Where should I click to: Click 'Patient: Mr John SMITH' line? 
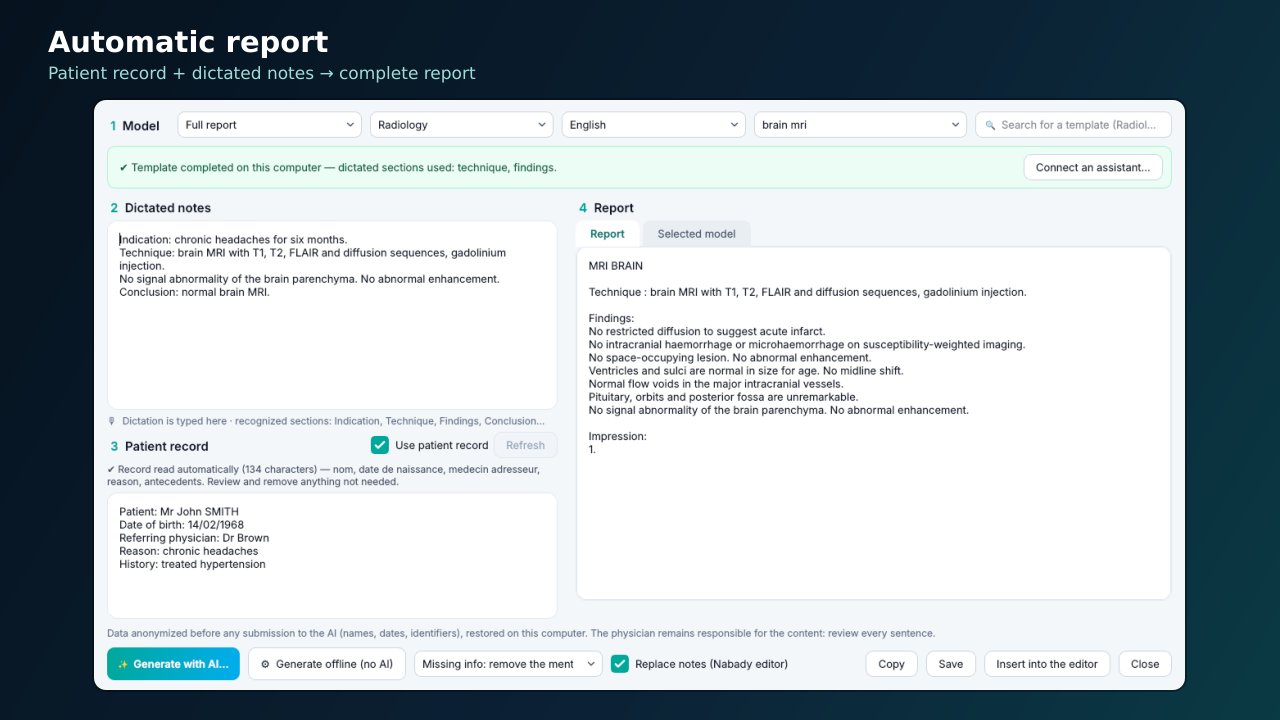[x=179, y=512]
